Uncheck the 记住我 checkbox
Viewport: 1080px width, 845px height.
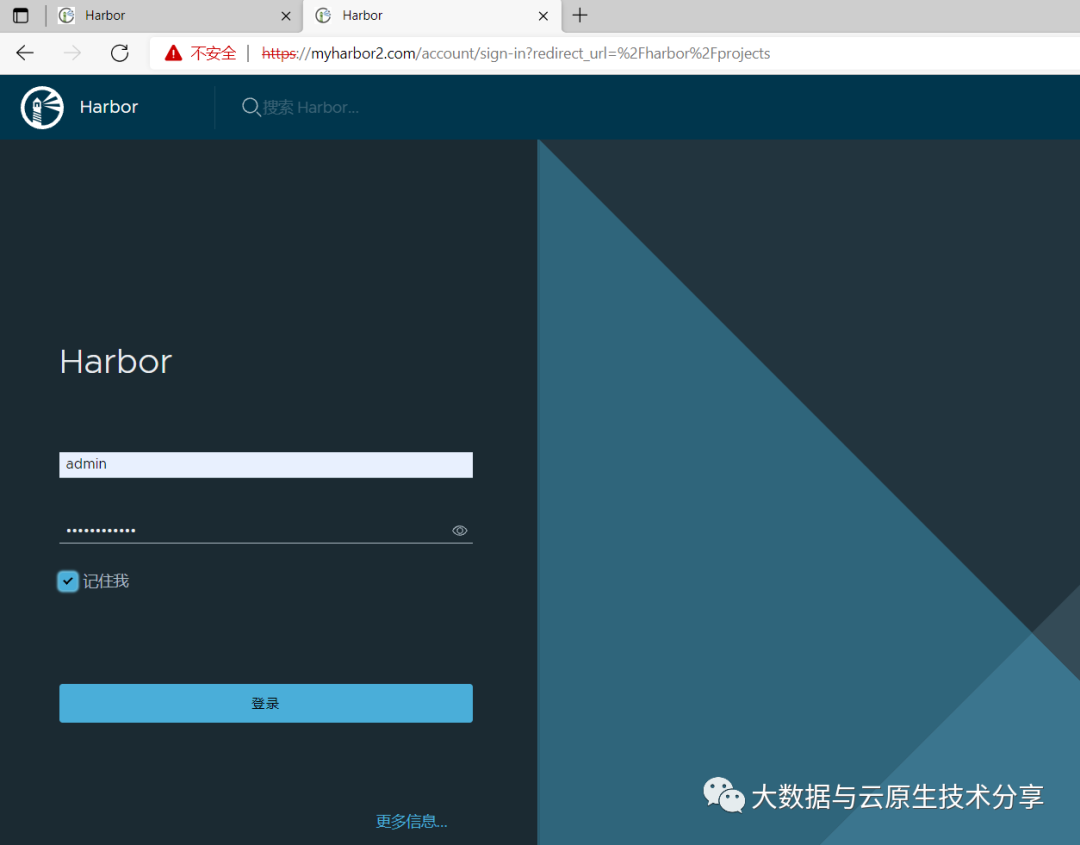click(x=68, y=581)
